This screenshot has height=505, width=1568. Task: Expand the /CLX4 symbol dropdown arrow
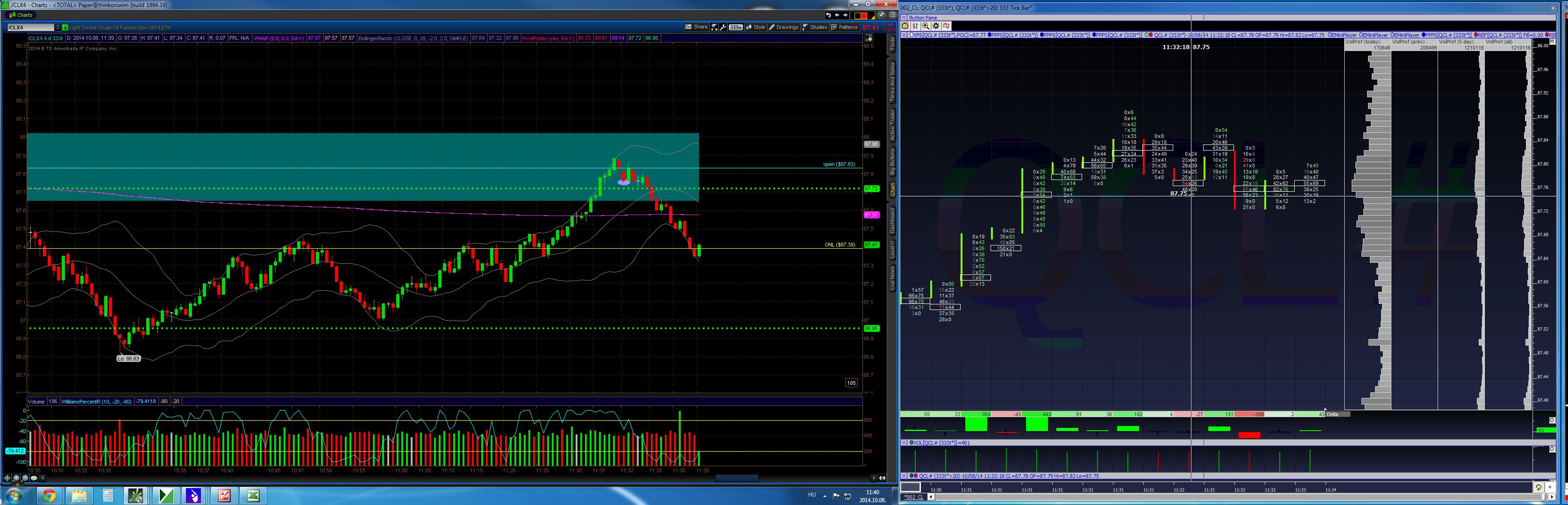click(58, 28)
